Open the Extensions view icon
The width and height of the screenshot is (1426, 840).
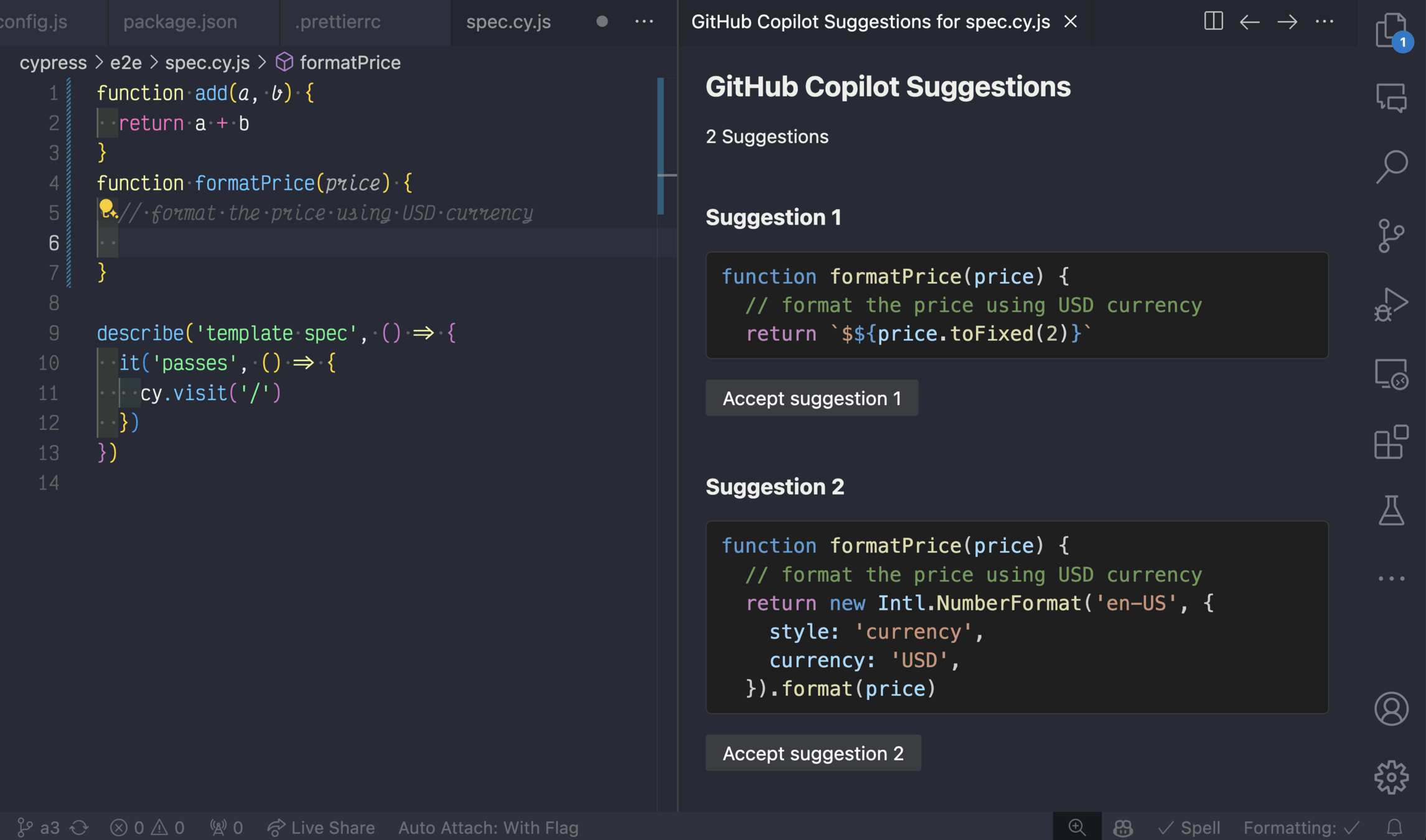tap(1391, 442)
